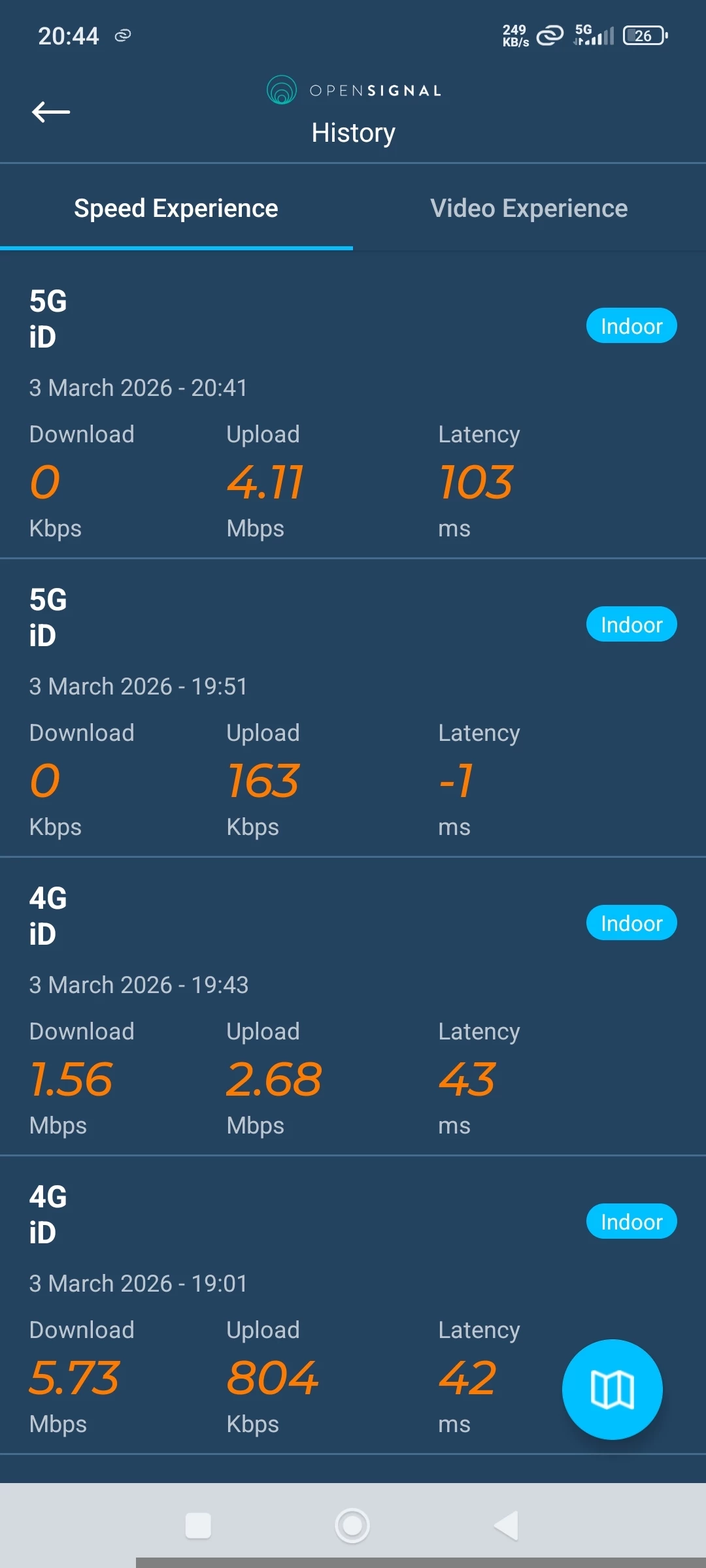Select the Speed Experience tab
This screenshot has height=1568, width=706.
coord(176,208)
